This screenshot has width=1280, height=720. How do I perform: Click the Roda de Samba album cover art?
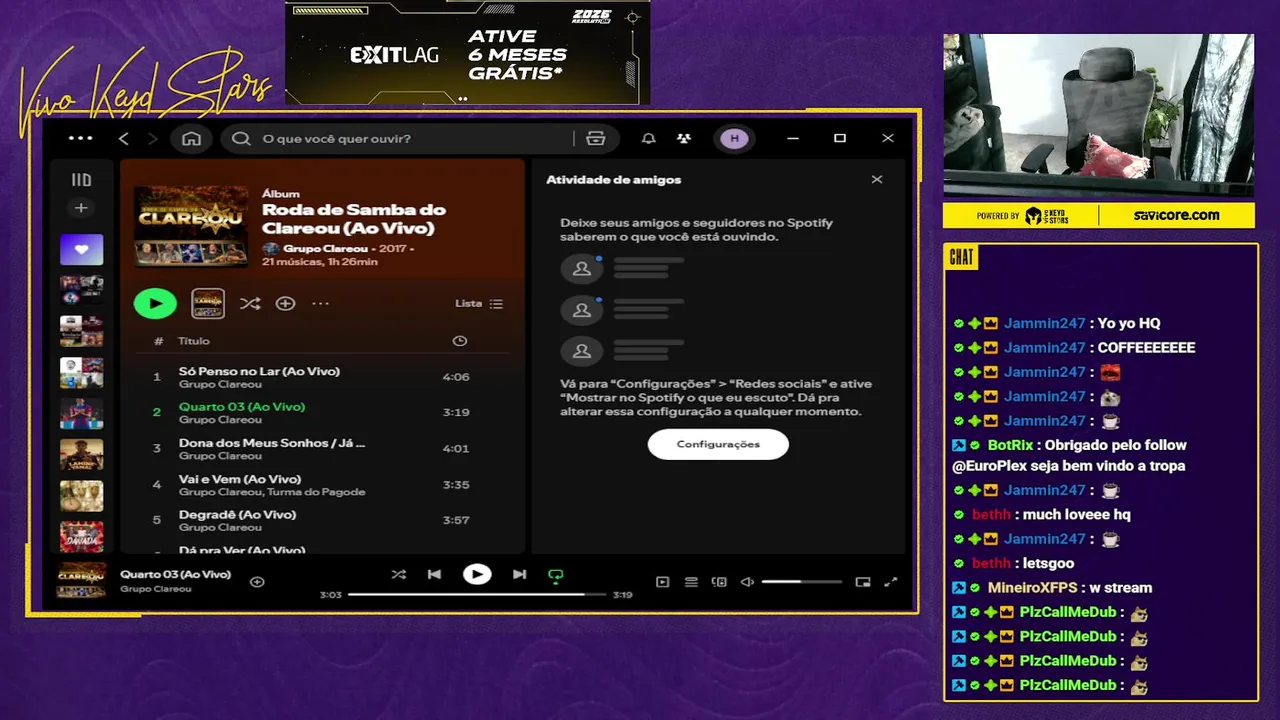191,226
